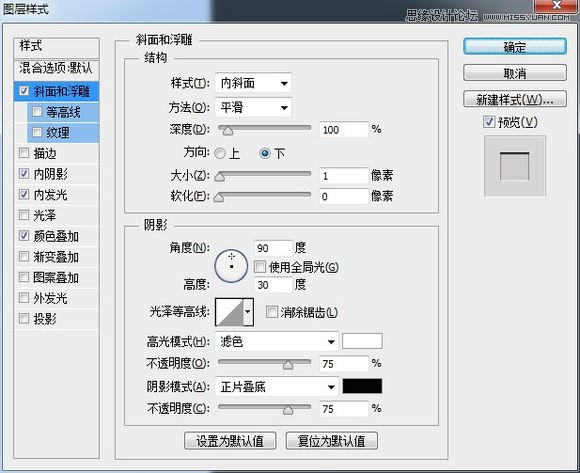Open 描边 settings row
Image resolution: width=580 pixels, height=473 pixels.
click(x=56, y=153)
